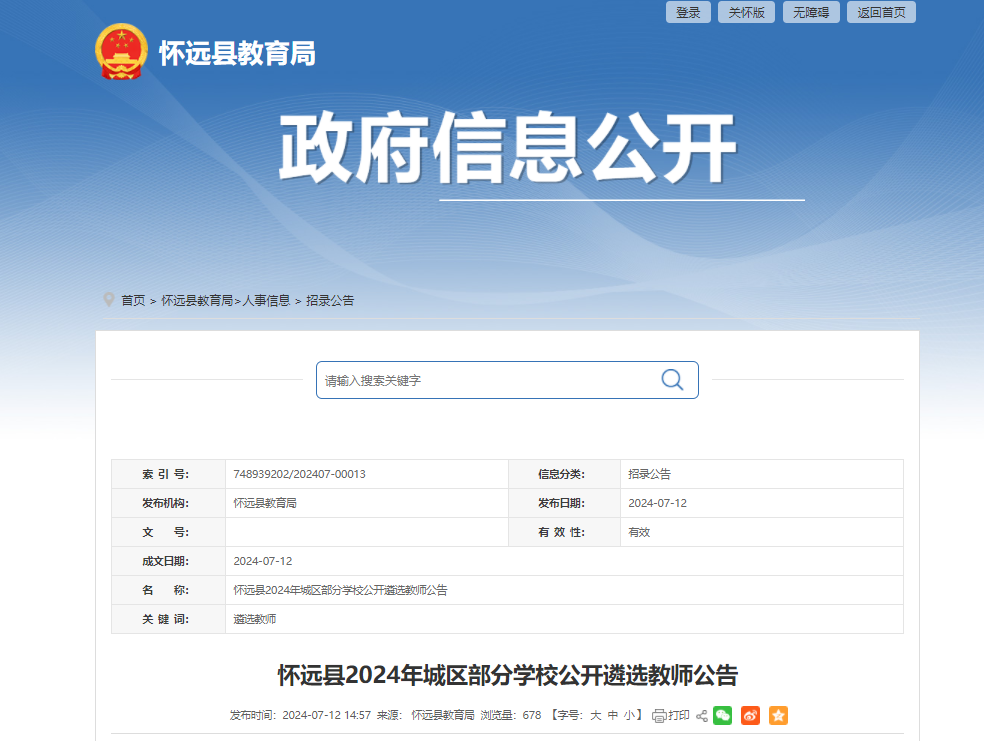The image size is (984, 741).
Task: Click the orange star favorites icon
Action: click(x=778, y=715)
